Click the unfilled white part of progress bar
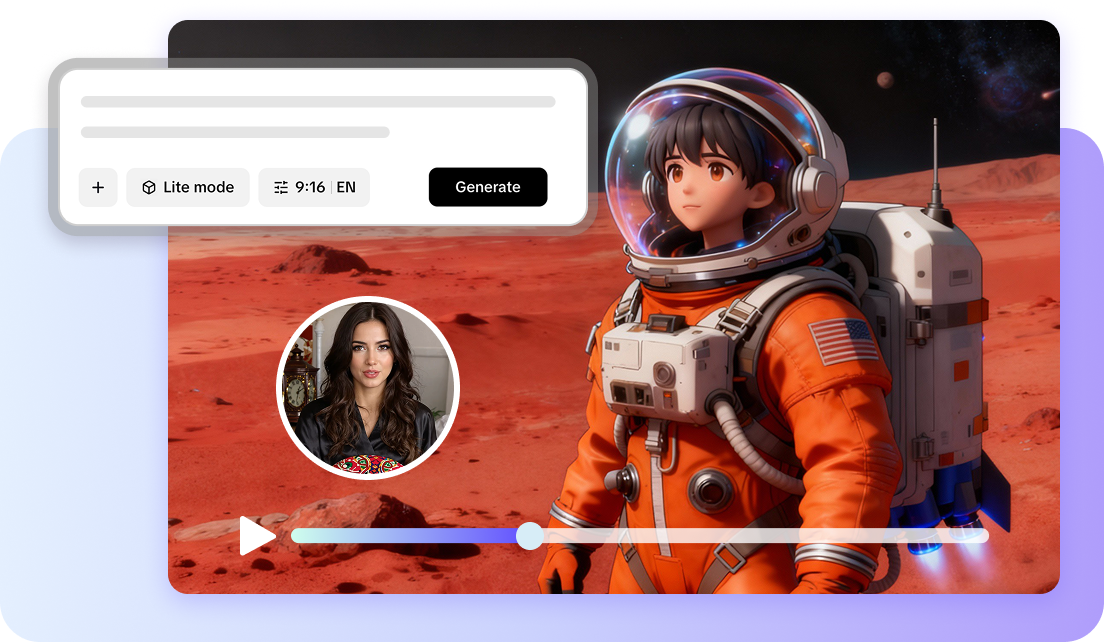 pyautogui.click(x=760, y=536)
